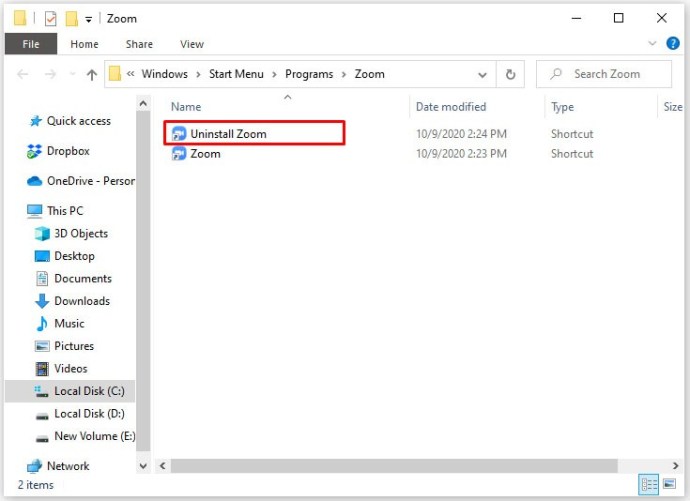Click the Uninstall Zoom shortcut icon
The image size is (690, 501).
tap(179, 134)
